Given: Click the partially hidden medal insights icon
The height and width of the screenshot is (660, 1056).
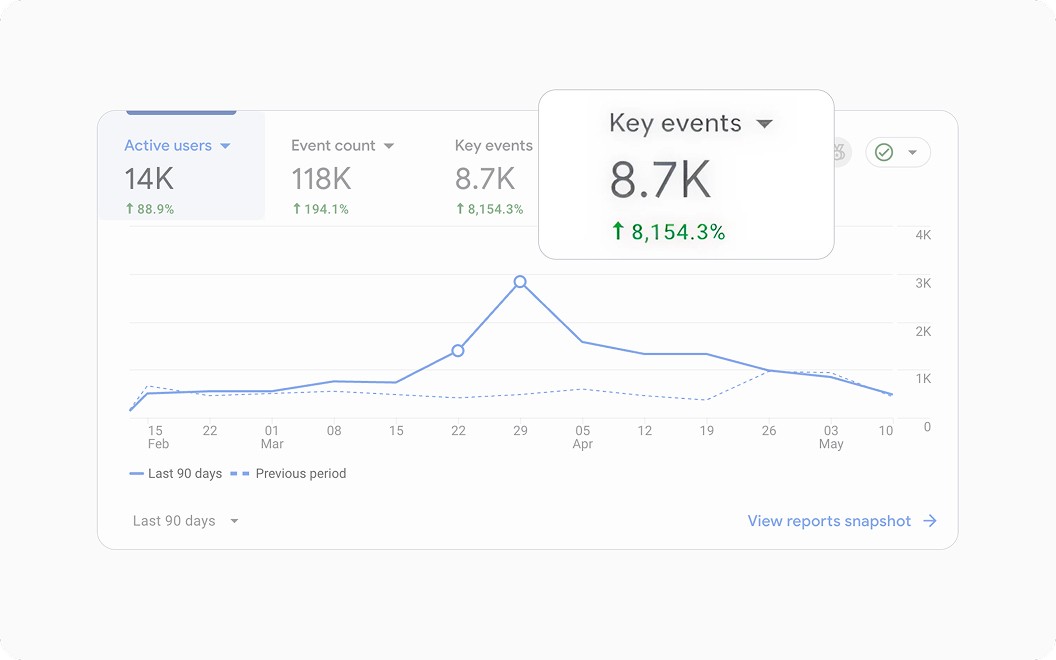Looking at the screenshot, I should point(840,152).
